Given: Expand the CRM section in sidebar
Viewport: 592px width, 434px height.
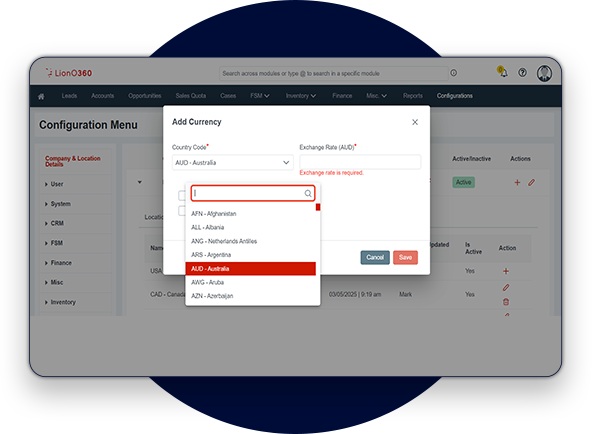Looking at the screenshot, I should click(x=54, y=223).
